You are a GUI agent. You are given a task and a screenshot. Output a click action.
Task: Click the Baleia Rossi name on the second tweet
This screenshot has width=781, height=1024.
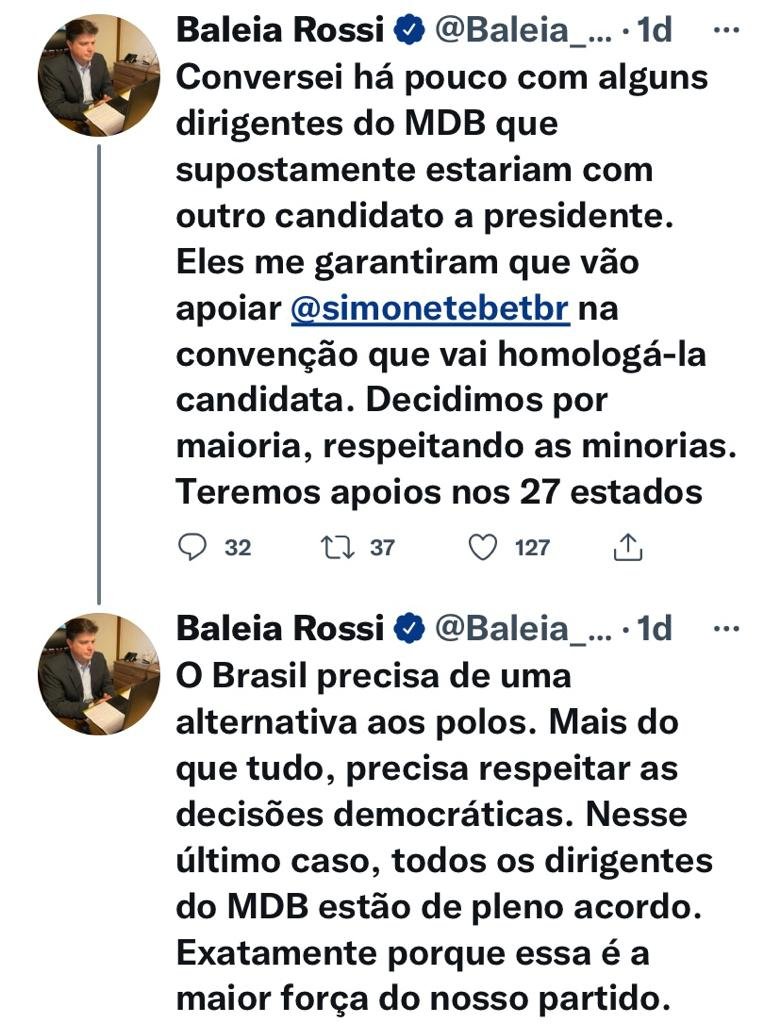280,629
